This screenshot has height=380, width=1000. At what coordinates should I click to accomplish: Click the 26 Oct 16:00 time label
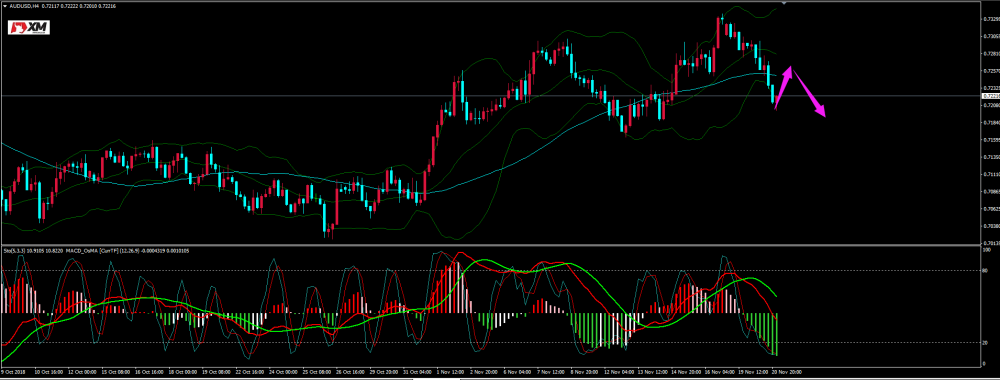coord(350,372)
